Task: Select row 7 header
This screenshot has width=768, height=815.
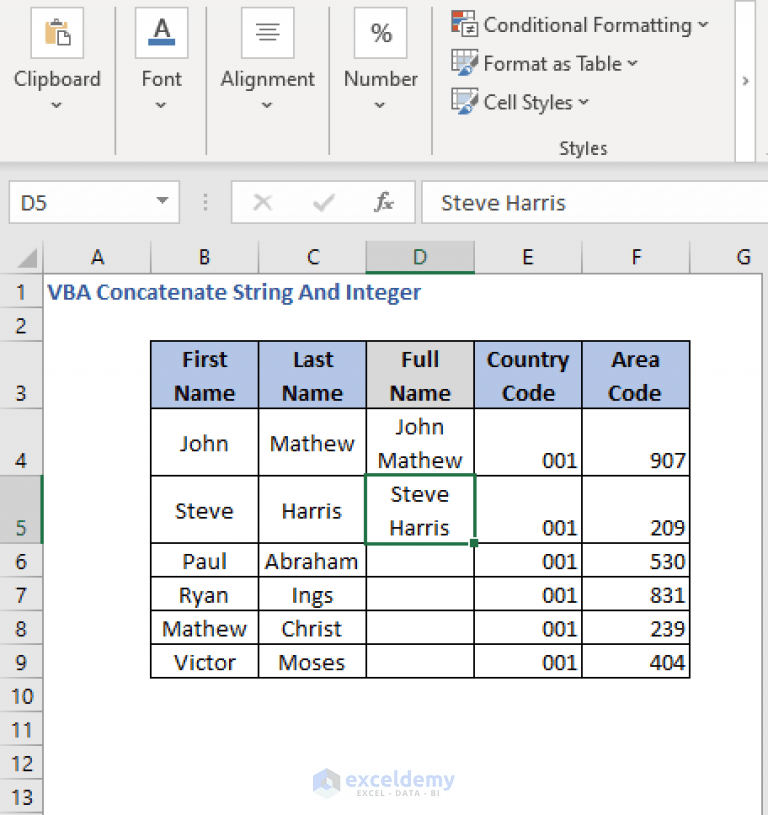Action: point(21,595)
